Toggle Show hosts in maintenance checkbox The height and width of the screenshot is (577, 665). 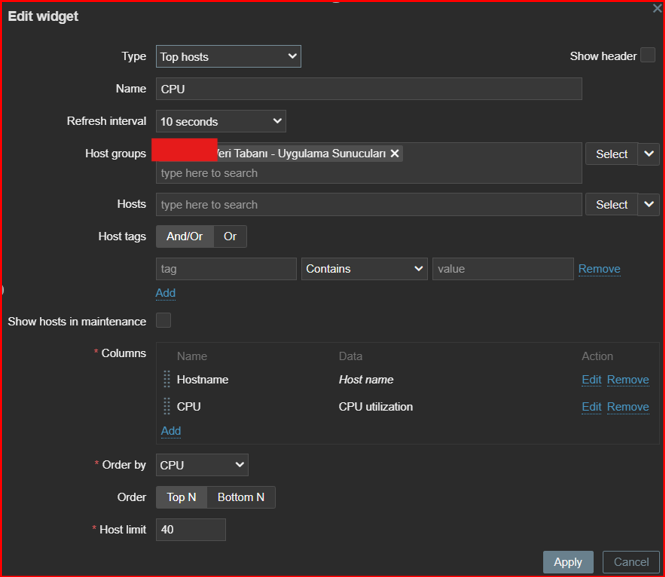[163, 321]
